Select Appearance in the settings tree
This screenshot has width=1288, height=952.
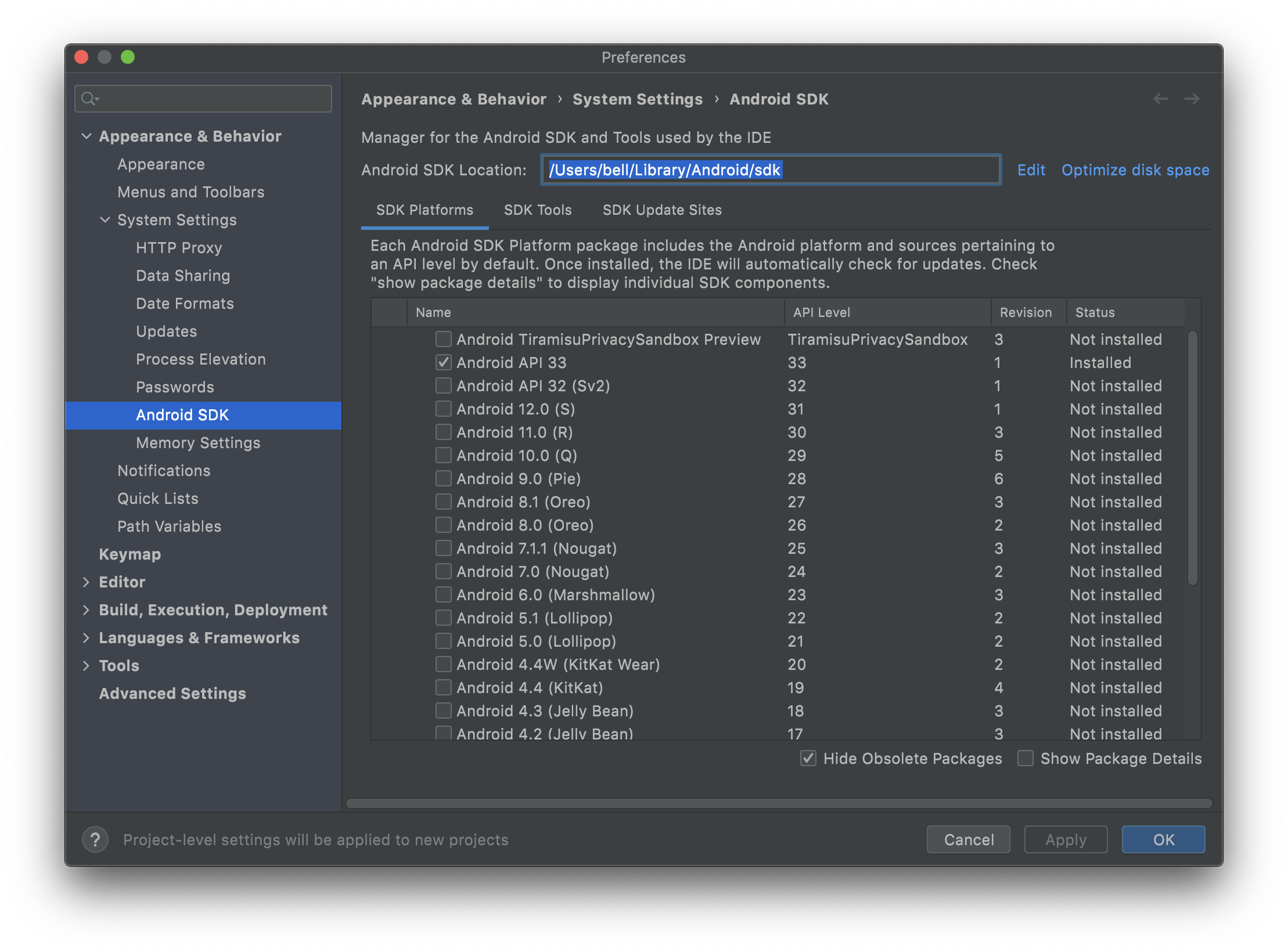(161, 164)
